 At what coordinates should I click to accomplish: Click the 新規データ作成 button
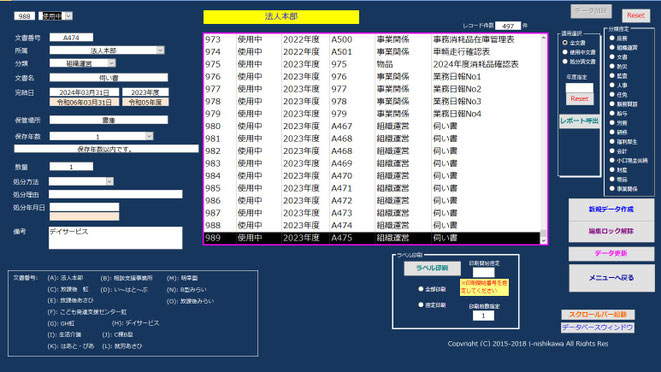pyautogui.click(x=611, y=209)
